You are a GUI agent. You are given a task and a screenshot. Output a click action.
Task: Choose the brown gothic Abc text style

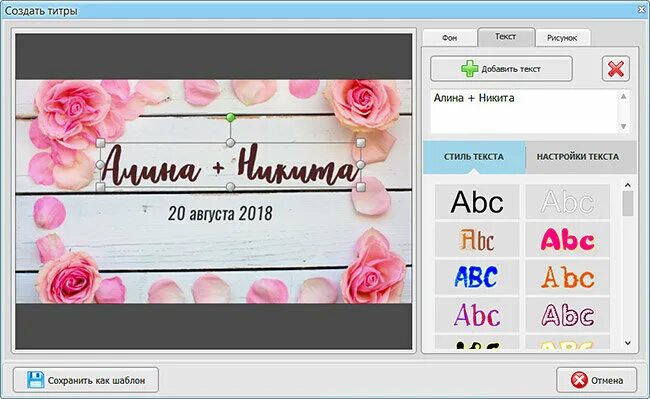pyautogui.click(x=477, y=240)
